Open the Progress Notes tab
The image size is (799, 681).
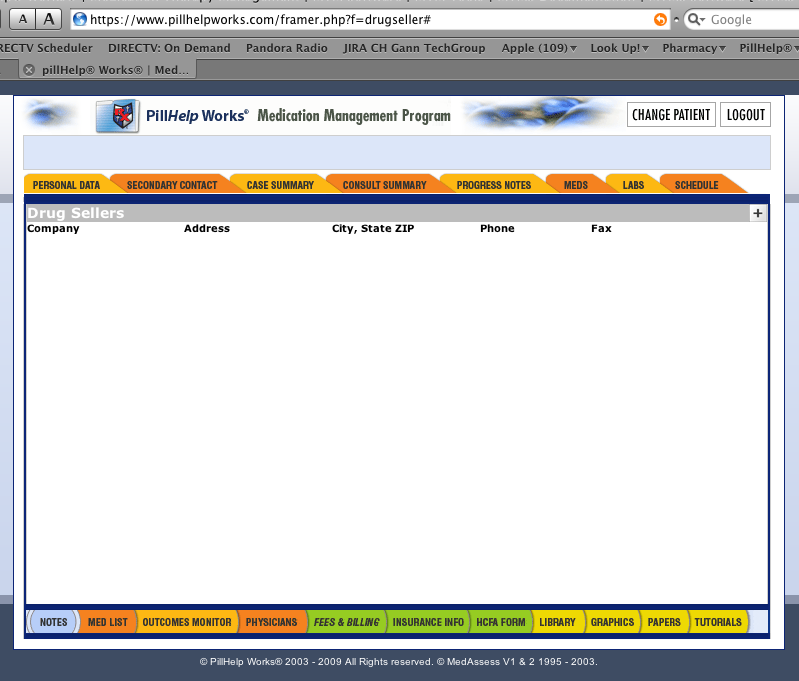click(x=493, y=185)
